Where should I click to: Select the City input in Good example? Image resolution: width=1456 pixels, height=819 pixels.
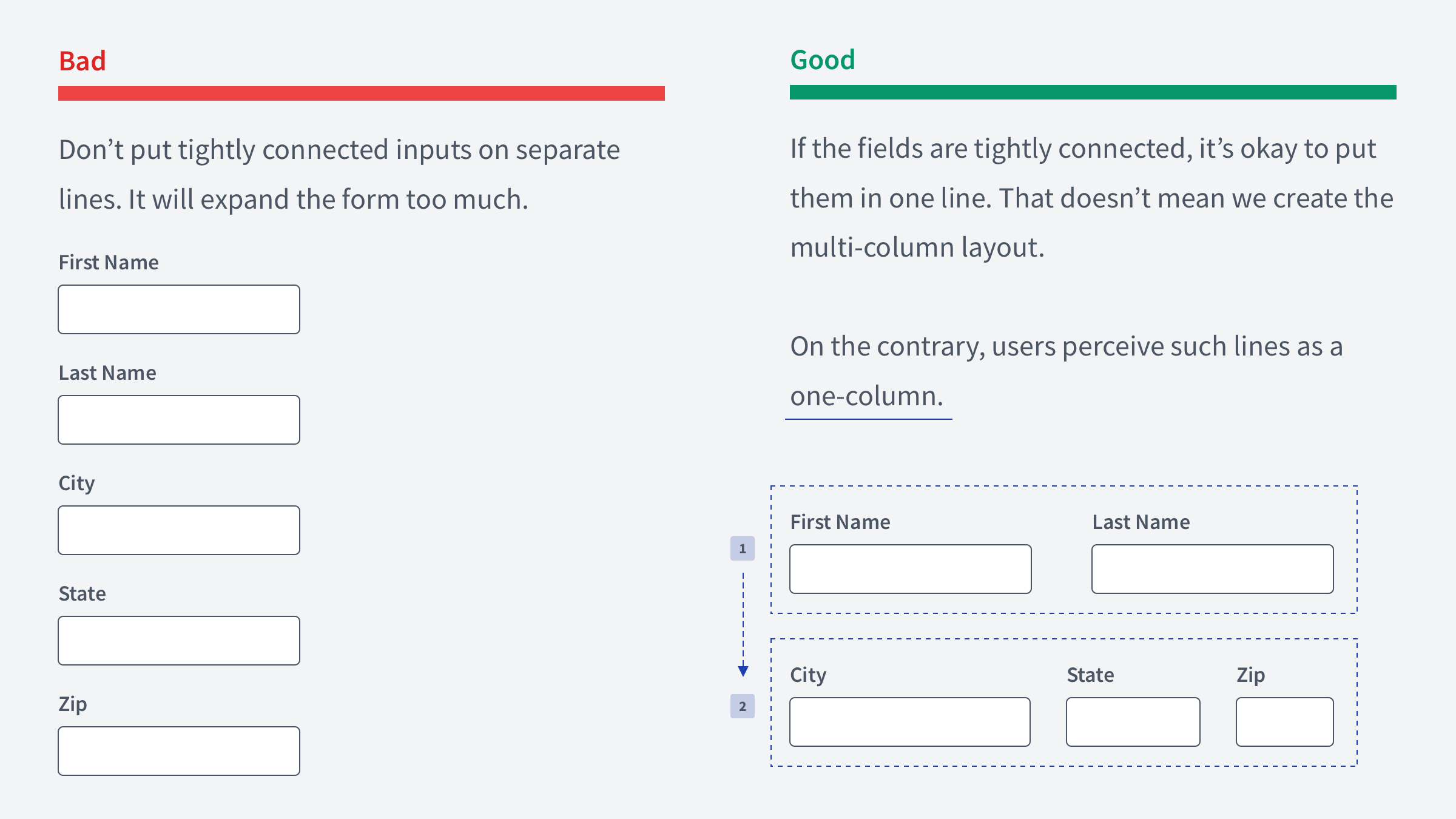coord(909,722)
